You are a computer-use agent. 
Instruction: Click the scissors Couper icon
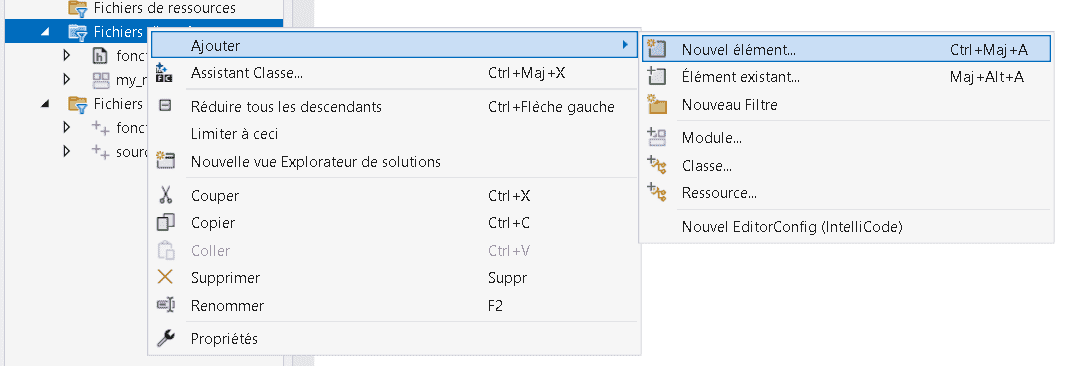165,196
